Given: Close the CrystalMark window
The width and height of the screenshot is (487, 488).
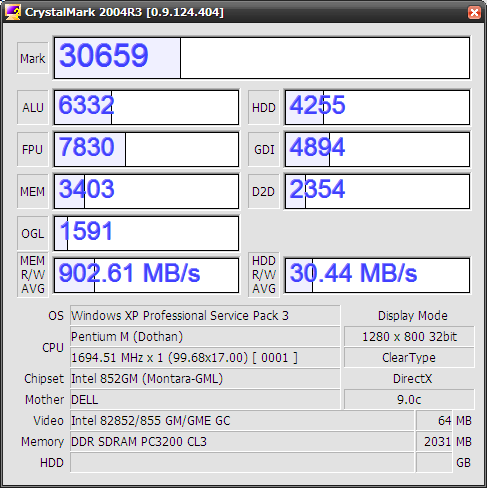Looking at the screenshot, I should [x=474, y=13].
